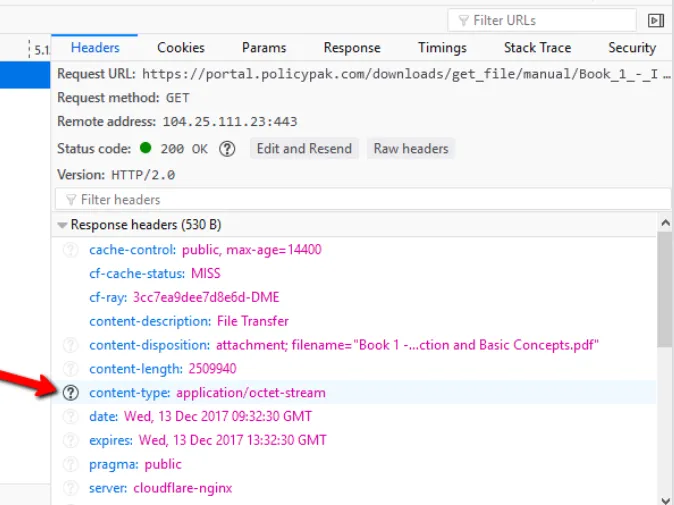Select content-length value 2509940
674x505 pixels.
212,369
